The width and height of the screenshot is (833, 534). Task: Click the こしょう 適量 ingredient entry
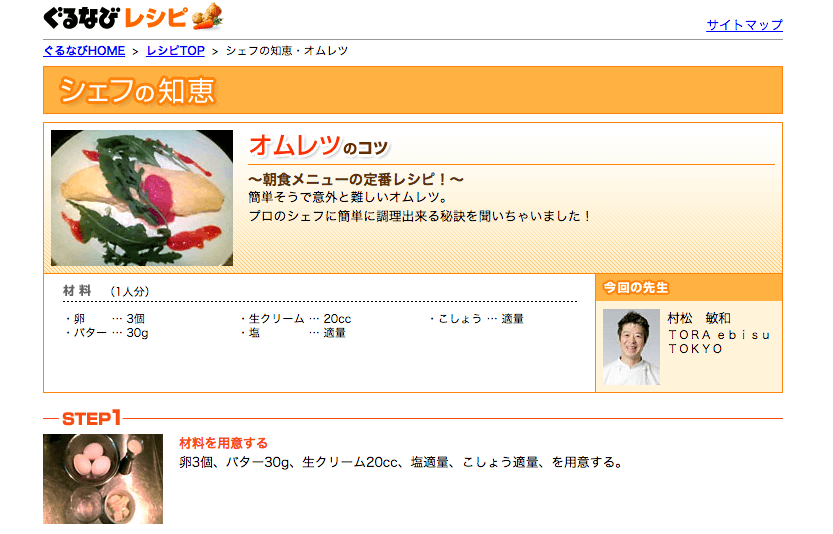tap(477, 318)
